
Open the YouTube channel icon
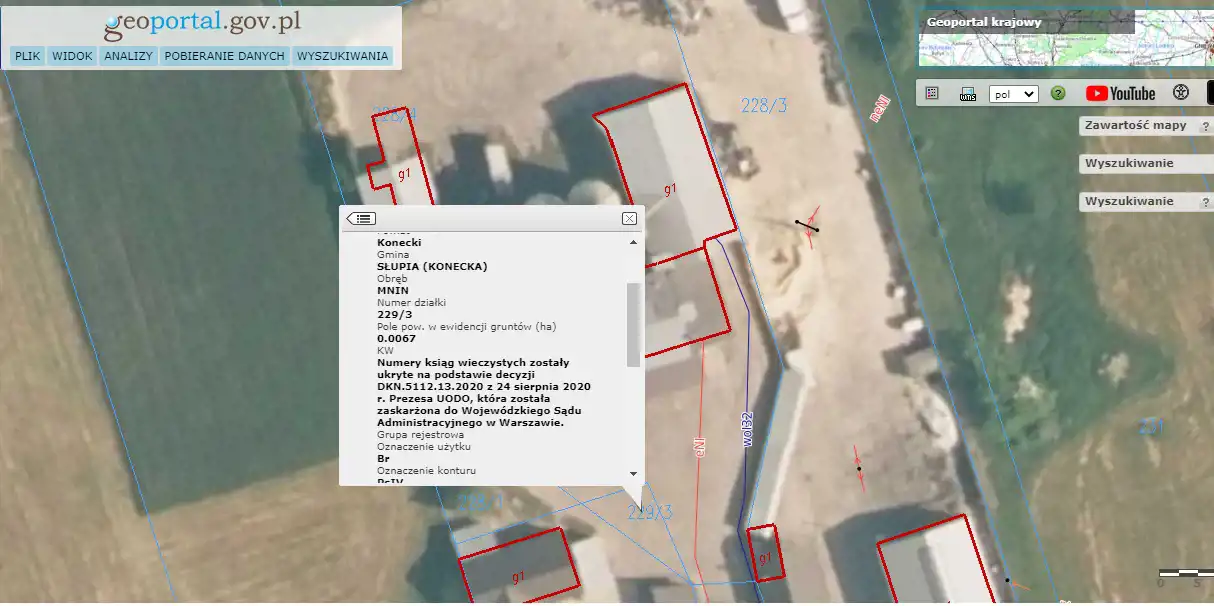coord(1120,93)
